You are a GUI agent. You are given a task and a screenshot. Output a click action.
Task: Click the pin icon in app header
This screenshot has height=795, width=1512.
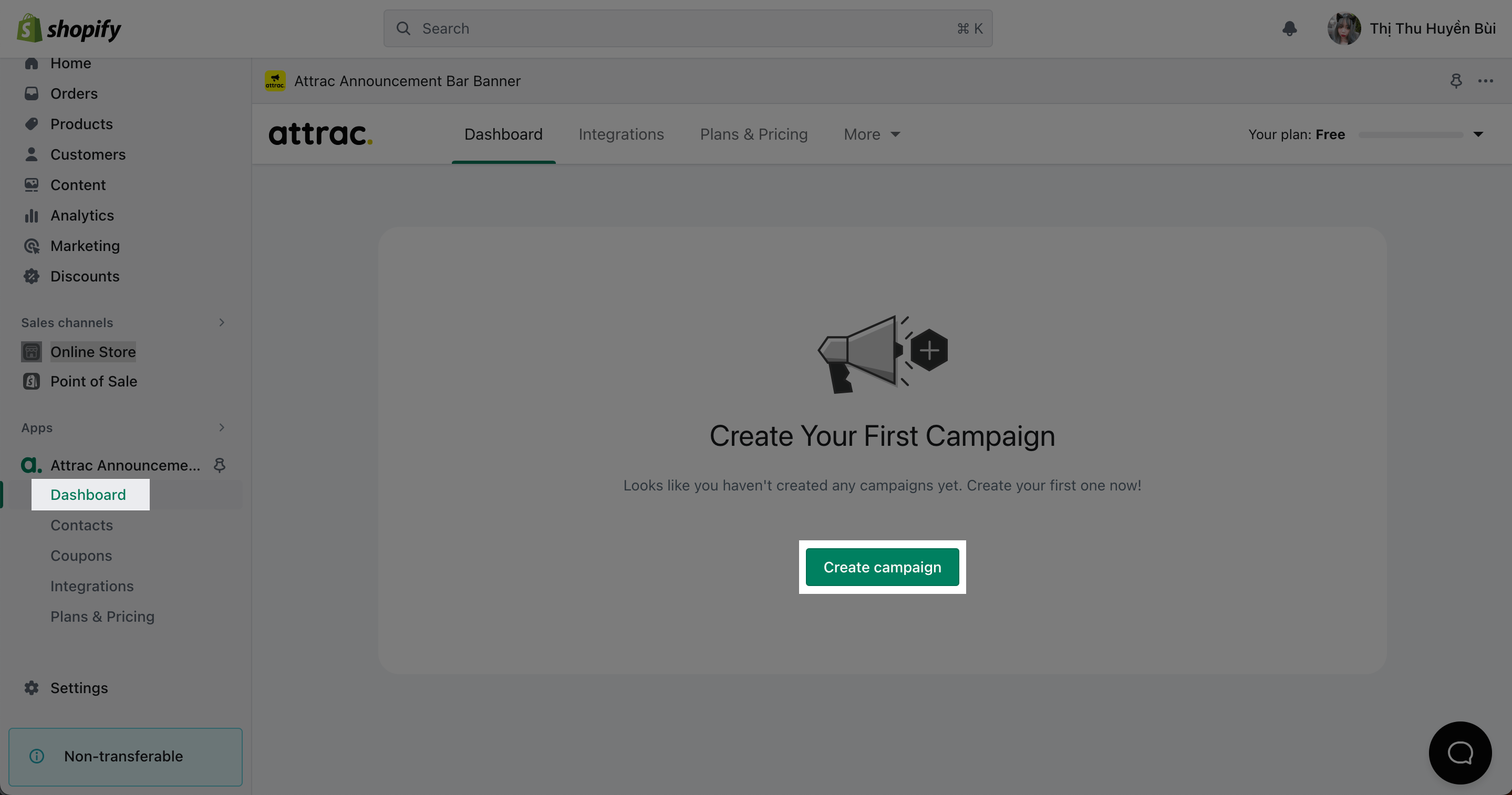pos(1456,81)
